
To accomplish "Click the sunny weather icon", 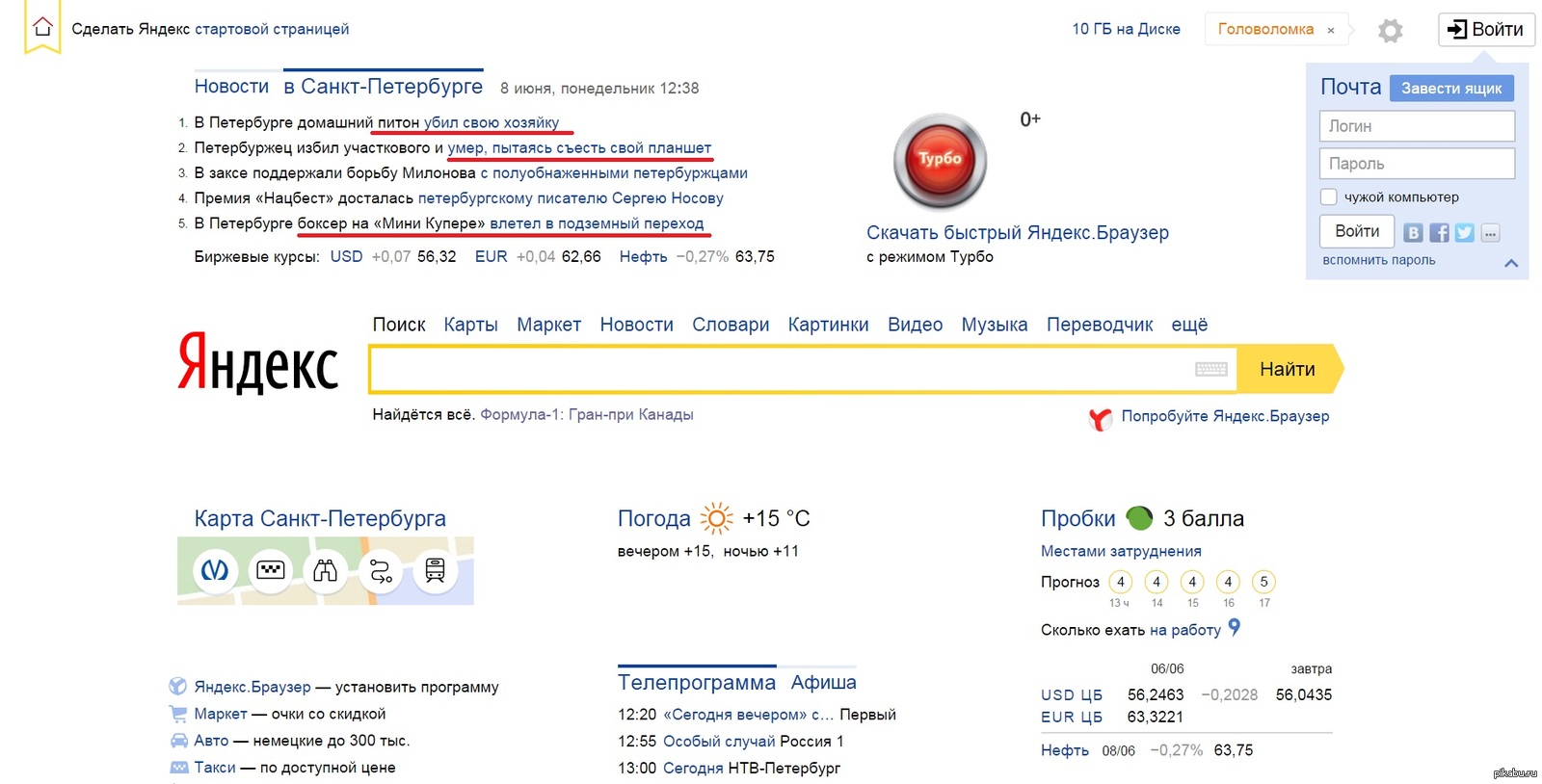I will (x=716, y=518).
